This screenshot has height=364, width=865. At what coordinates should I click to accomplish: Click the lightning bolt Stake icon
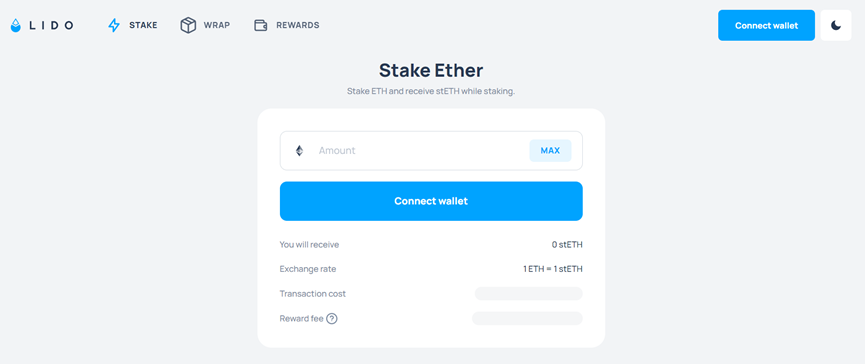click(x=114, y=25)
